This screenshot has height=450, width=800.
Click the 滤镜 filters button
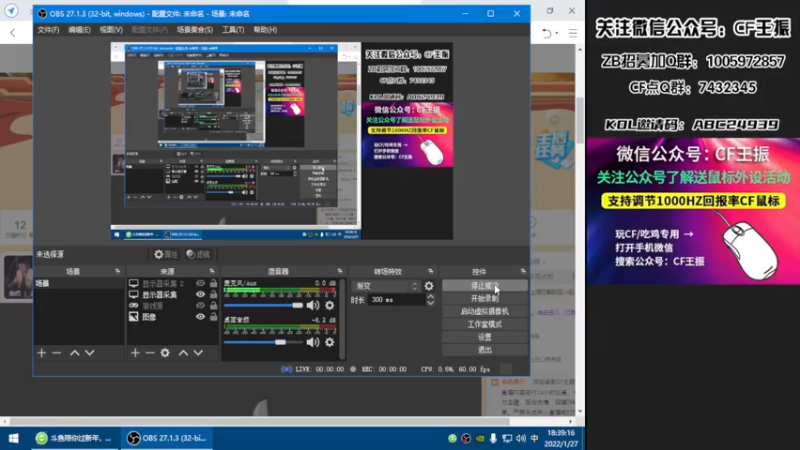point(198,254)
